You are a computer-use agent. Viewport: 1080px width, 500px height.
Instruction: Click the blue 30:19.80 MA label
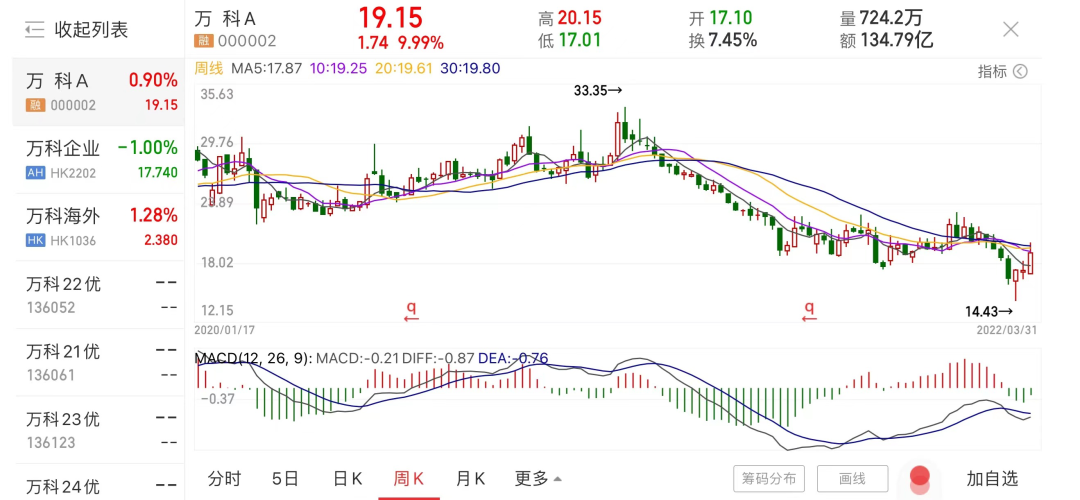click(x=470, y=68)
